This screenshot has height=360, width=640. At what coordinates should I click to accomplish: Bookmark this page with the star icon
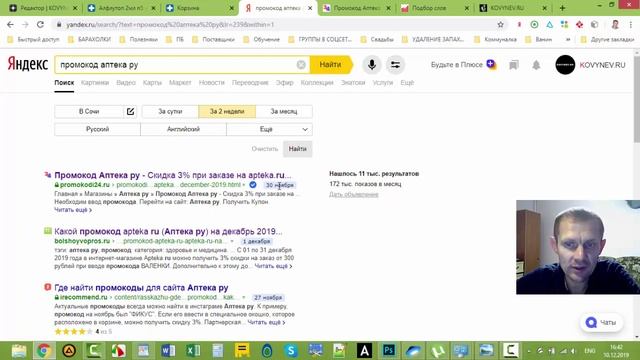[500, 24]
